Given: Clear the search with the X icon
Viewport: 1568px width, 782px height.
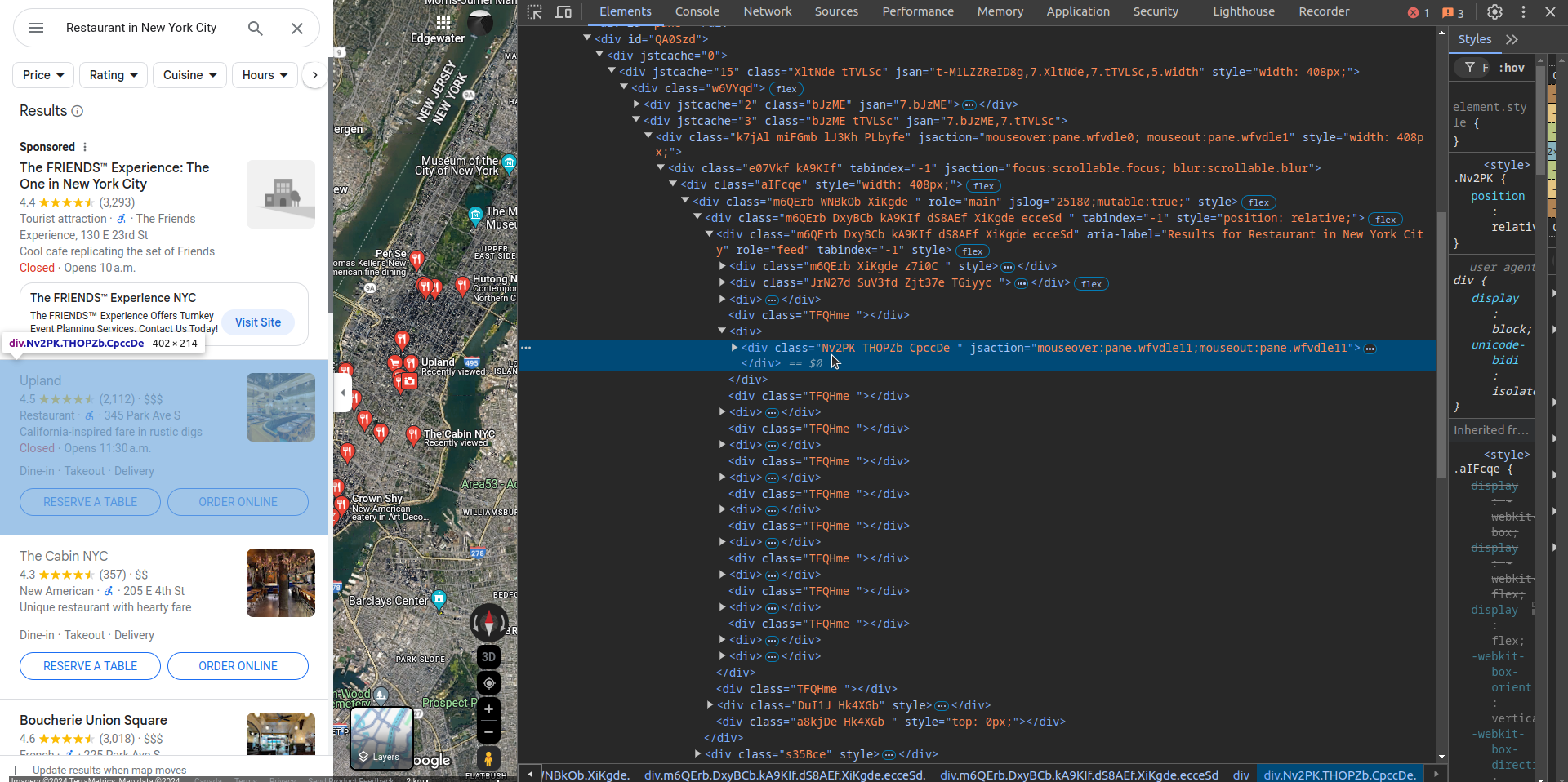Looking at the screenshot, I should click(x=297, y=28).
